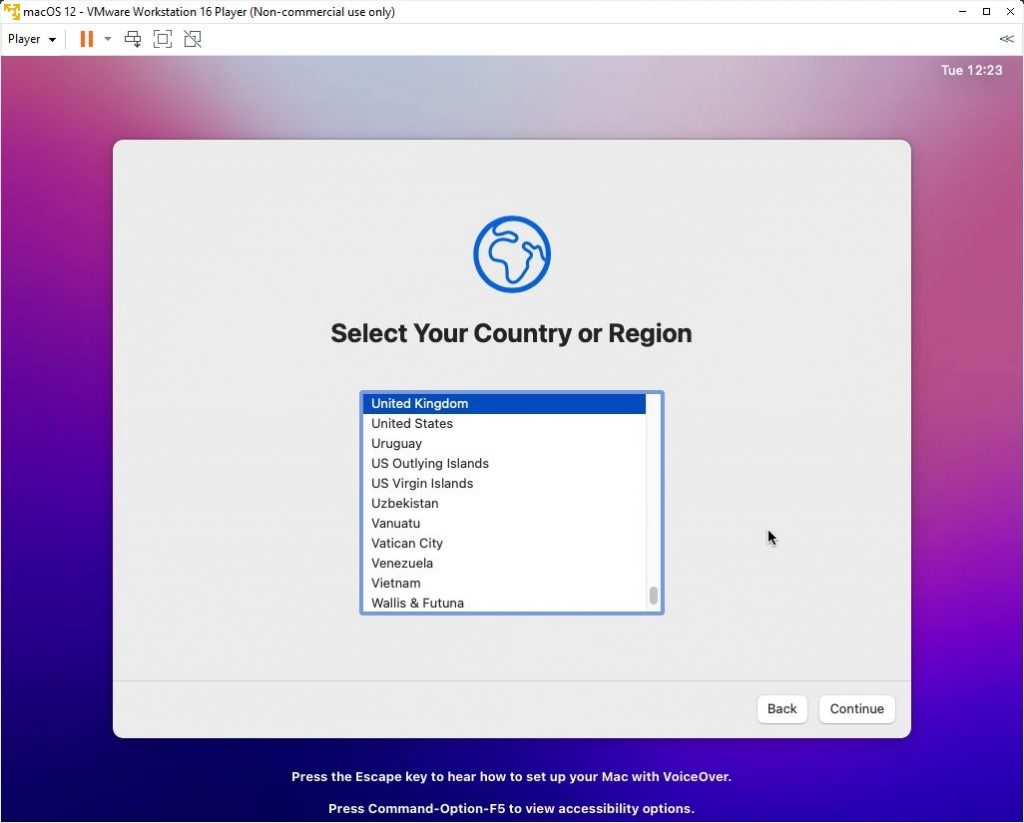Choose Vanuatu from the country list

tap(396, 523)
